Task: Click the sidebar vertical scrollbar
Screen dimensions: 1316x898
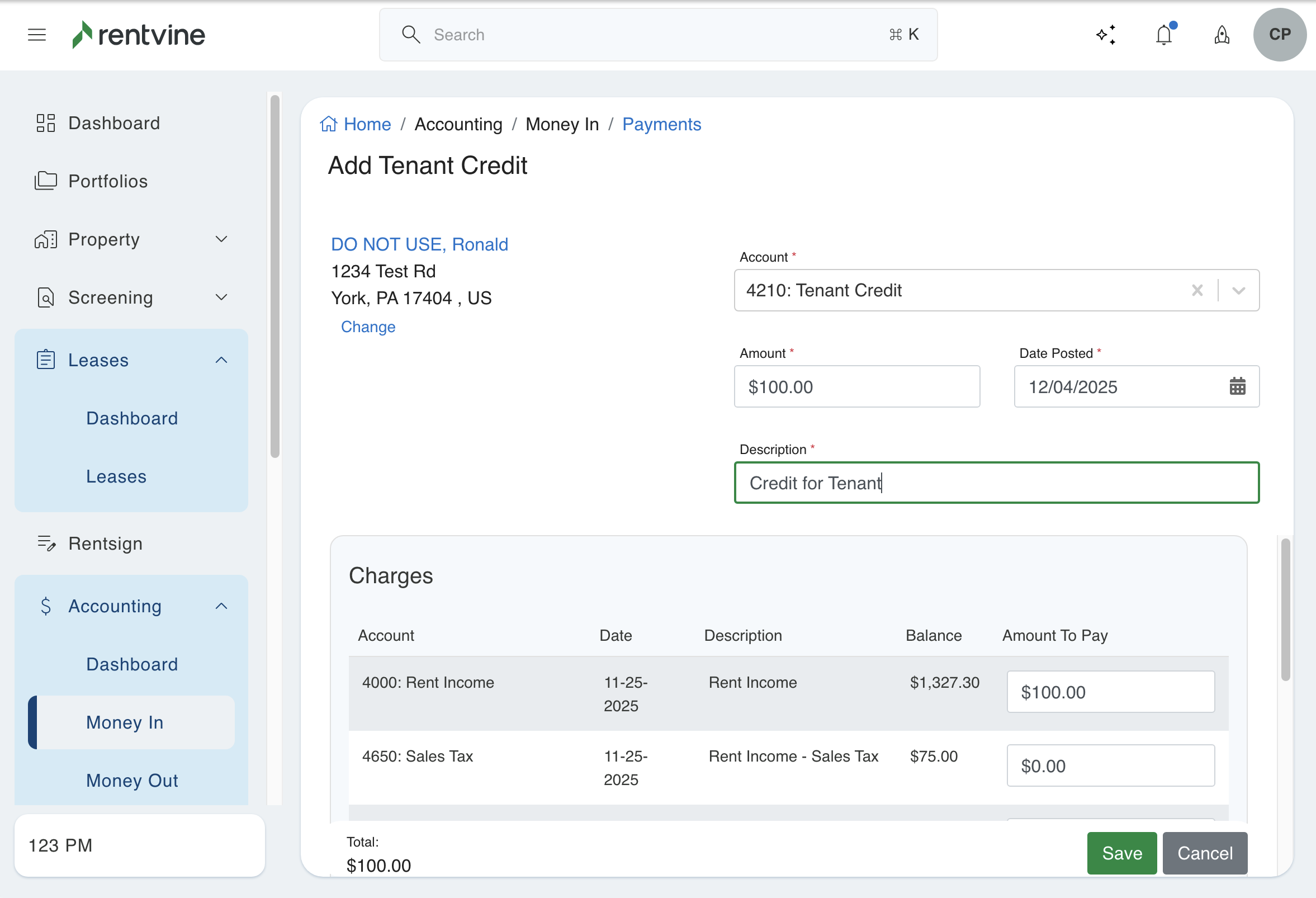Action: click(x=275, y=276)
